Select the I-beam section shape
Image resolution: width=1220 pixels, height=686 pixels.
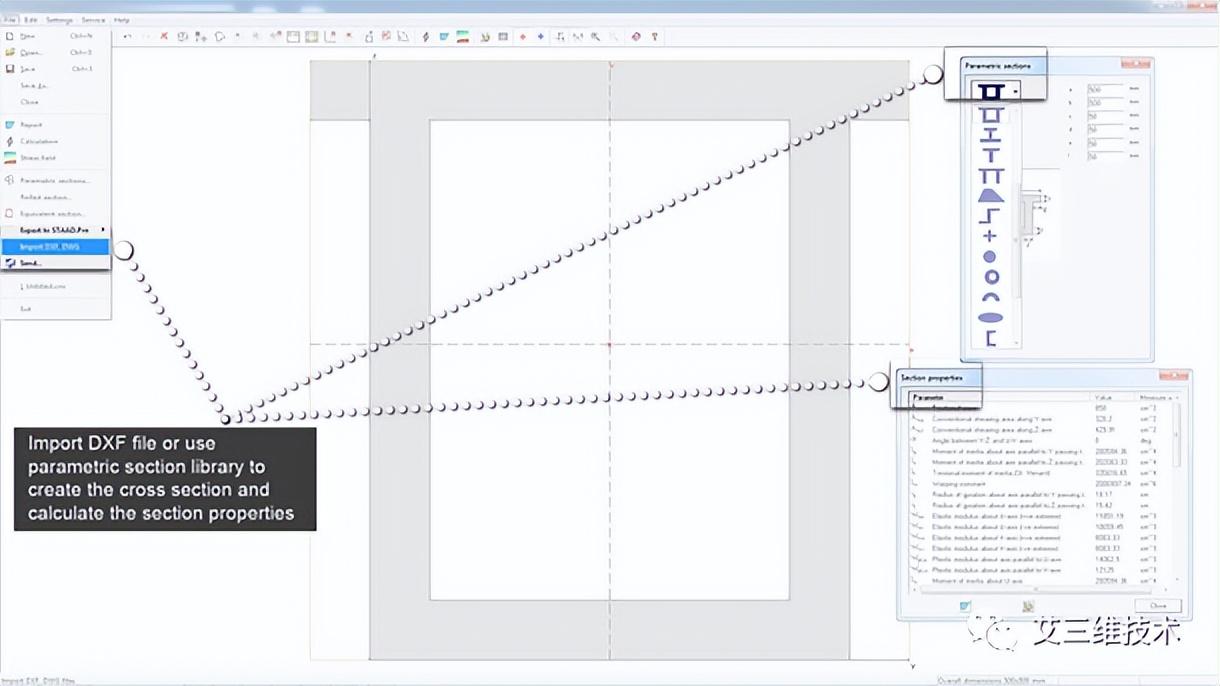990,135
